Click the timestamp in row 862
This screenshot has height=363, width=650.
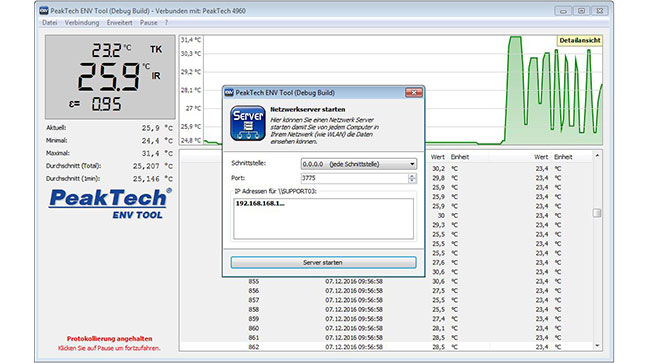pos(354,347)
